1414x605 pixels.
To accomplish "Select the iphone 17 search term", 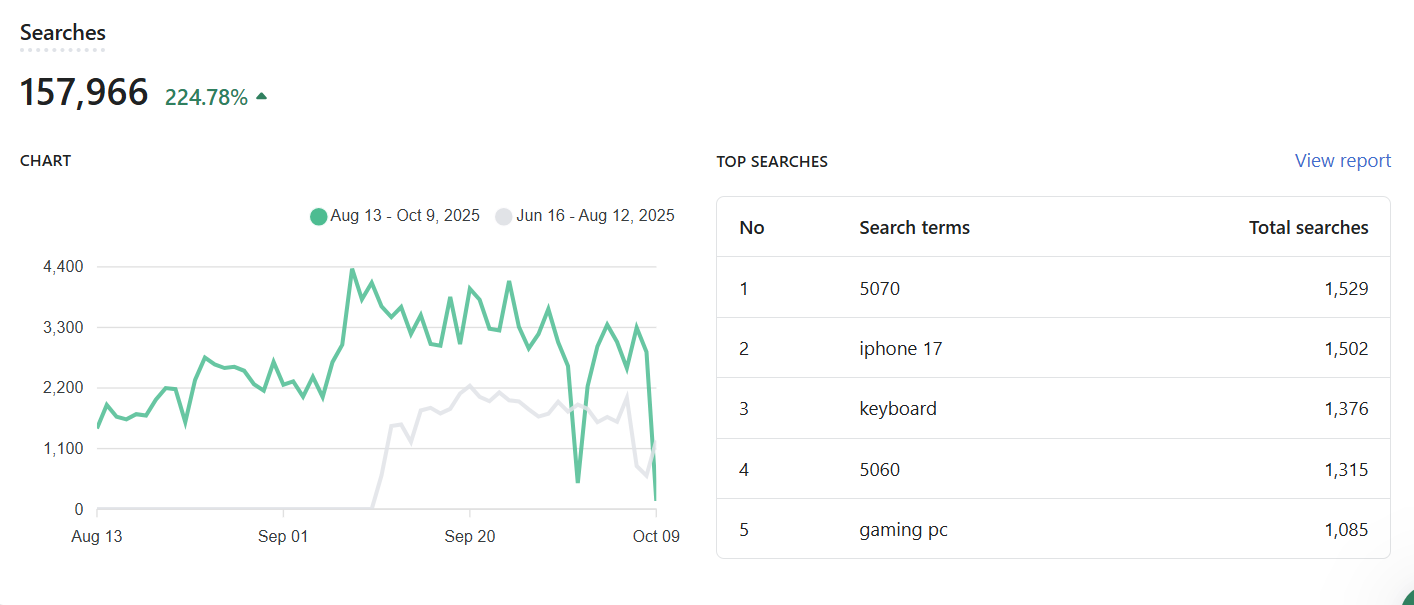I will [x=900, y=349].
